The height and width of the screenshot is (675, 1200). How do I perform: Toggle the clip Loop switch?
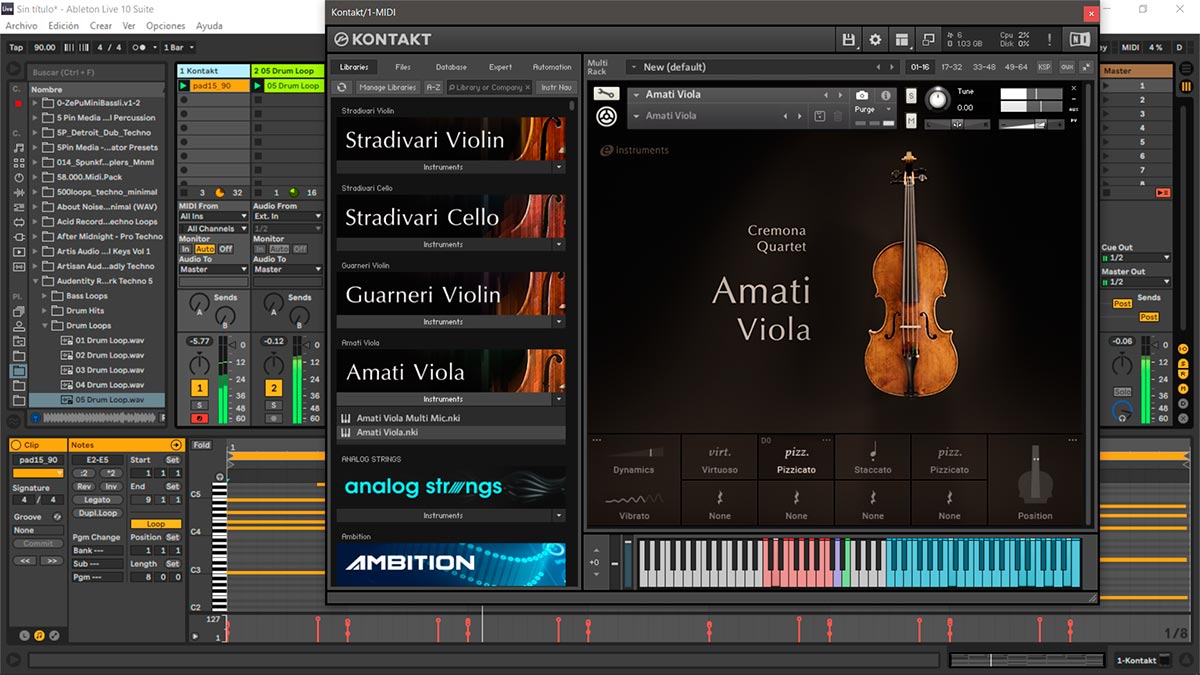coord(156,524)
